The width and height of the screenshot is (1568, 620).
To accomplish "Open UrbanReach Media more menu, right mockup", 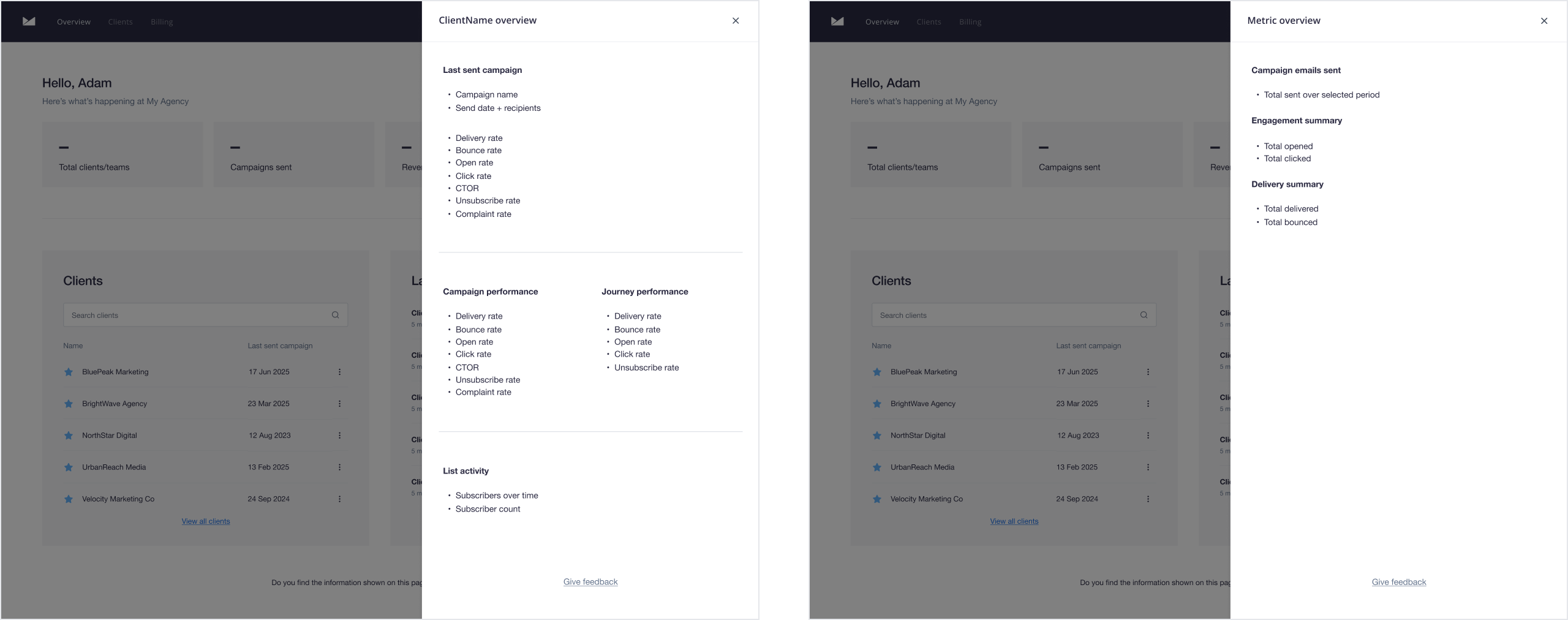I will pos(1148,467).
